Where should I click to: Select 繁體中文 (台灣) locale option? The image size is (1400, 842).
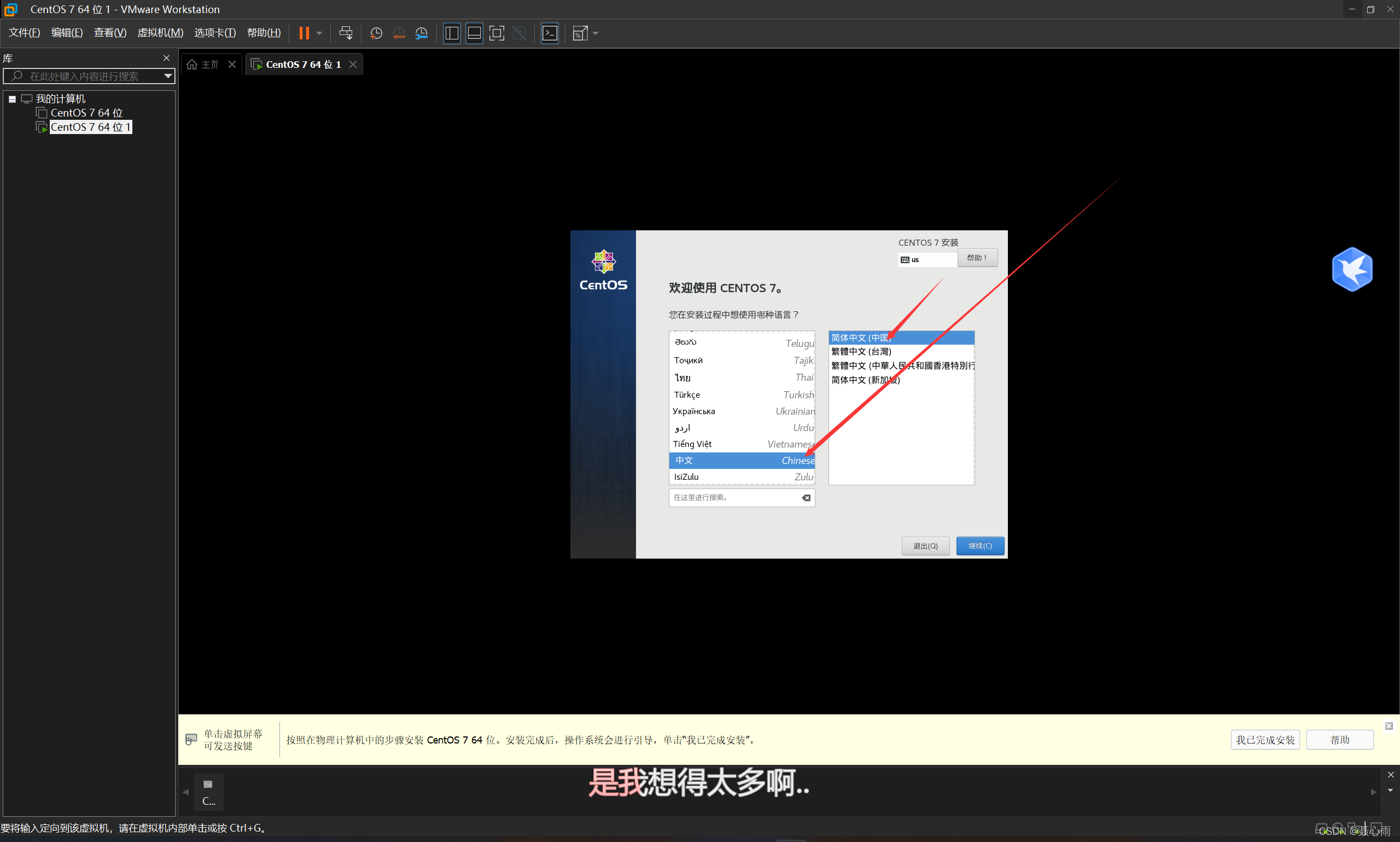[x=861, y=351]
